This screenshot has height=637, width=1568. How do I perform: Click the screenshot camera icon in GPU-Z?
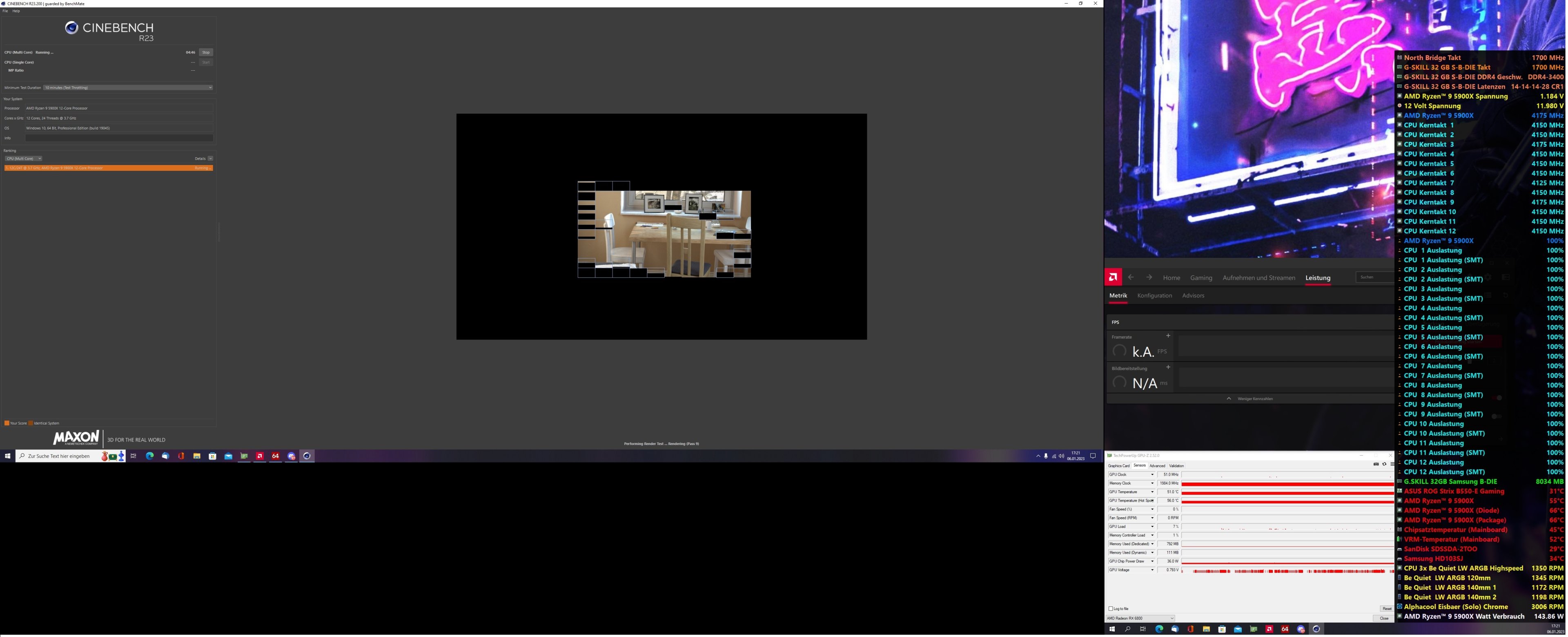pyautogui.click(x=1376, y=465)
